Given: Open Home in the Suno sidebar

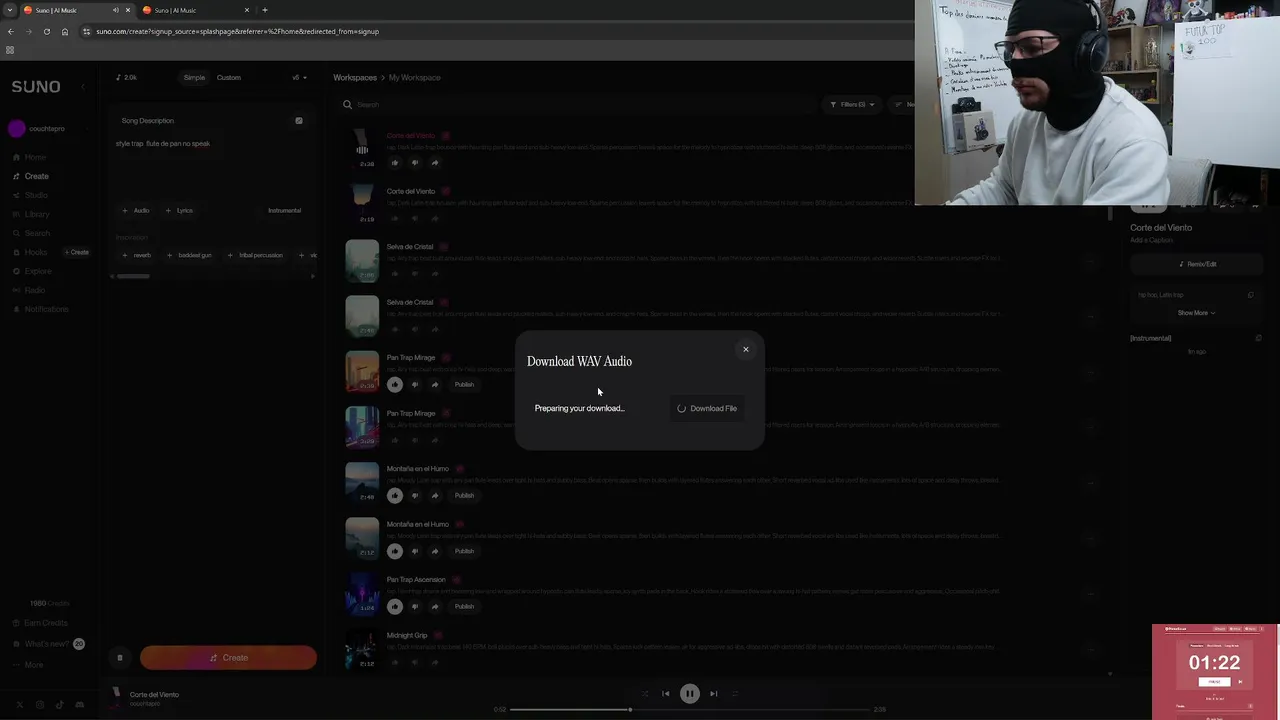Looking at the screenshot, I should [x=35, y=157].
